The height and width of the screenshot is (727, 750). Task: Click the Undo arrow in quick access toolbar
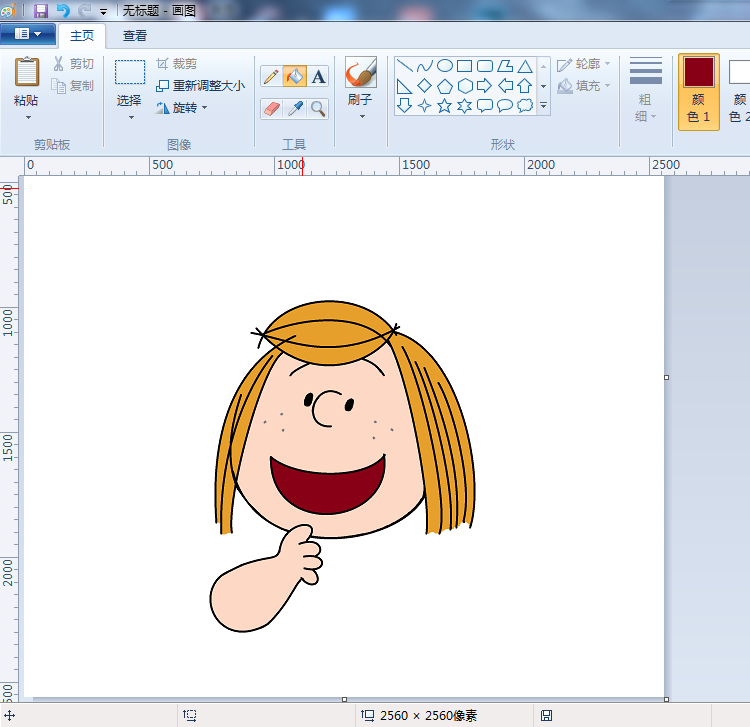pos(63,10)
